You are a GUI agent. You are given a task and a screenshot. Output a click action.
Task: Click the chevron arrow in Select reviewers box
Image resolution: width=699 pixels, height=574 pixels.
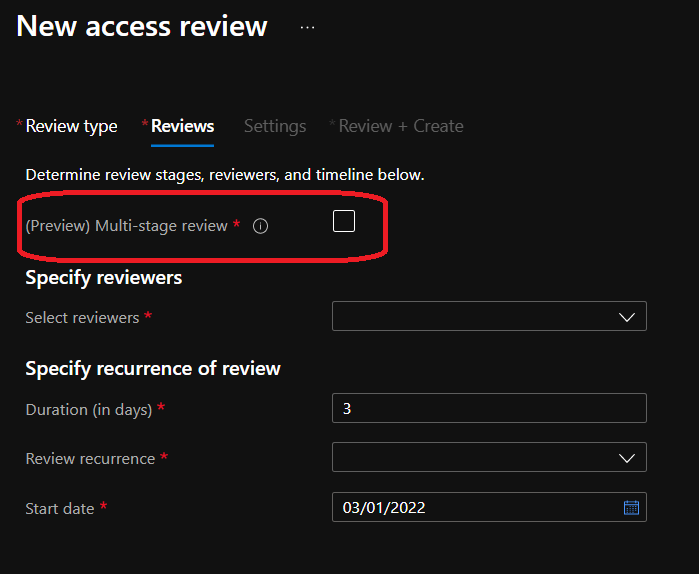627,317
